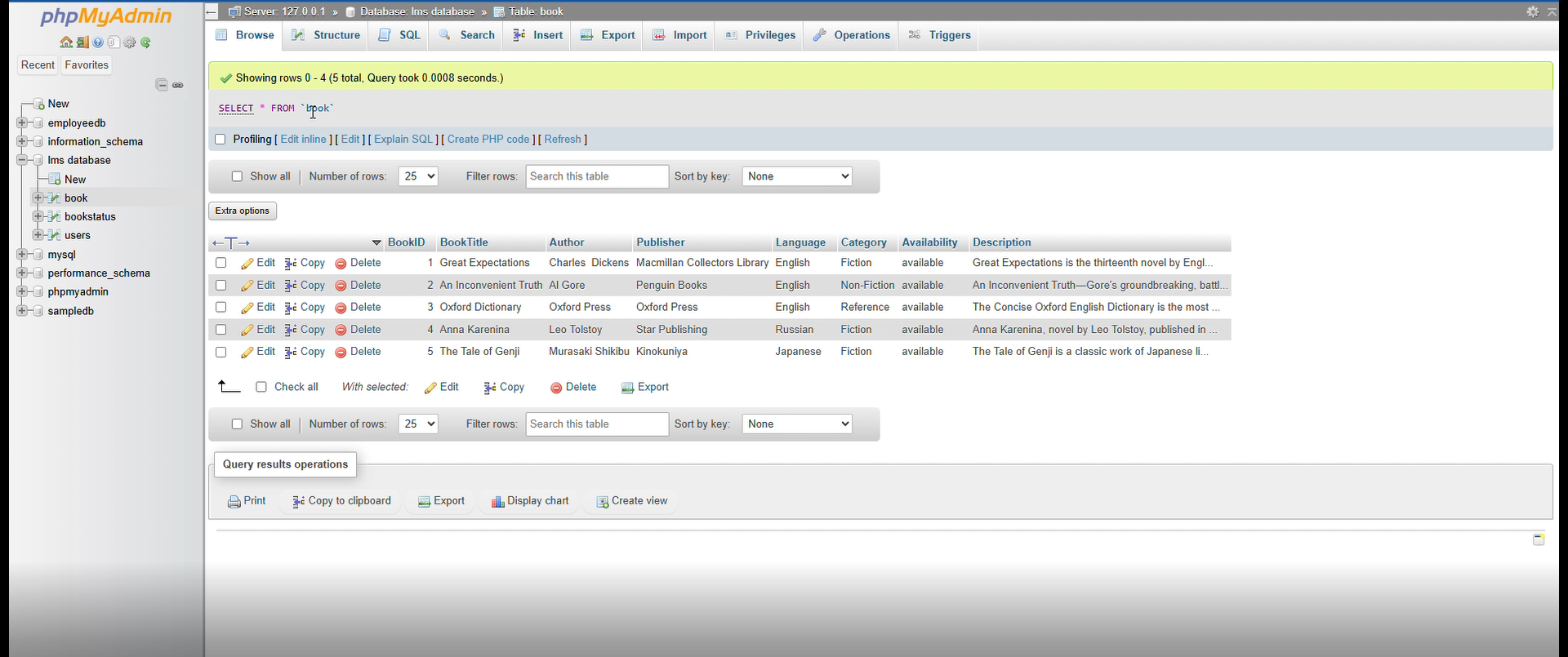Open the top Number of rows dropdown
Viewport: 1568px width, 657px height.
418,176
